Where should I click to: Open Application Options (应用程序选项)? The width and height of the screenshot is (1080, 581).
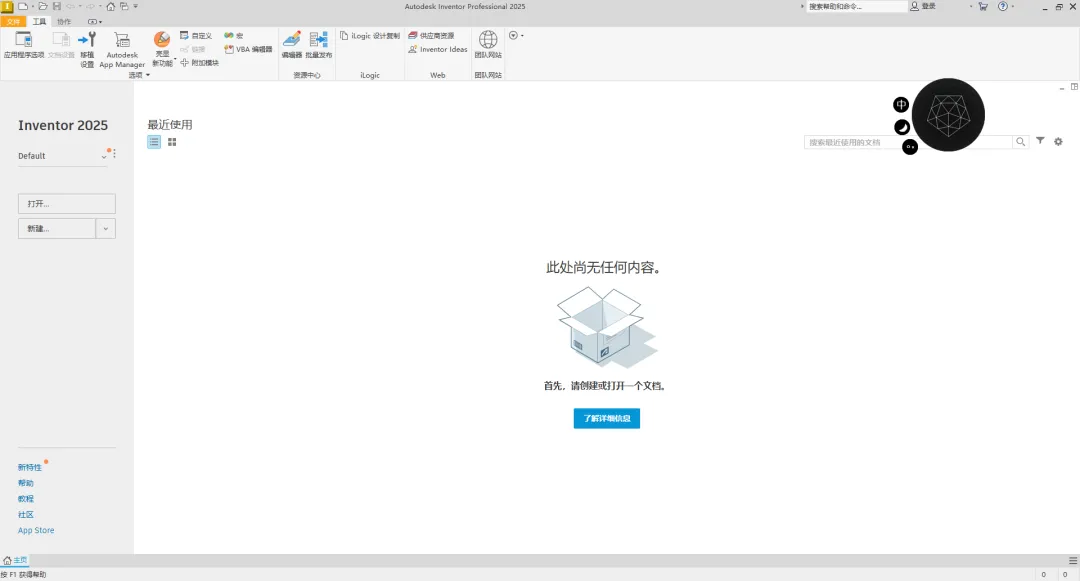pyautogui.click(x=23, y=45)
